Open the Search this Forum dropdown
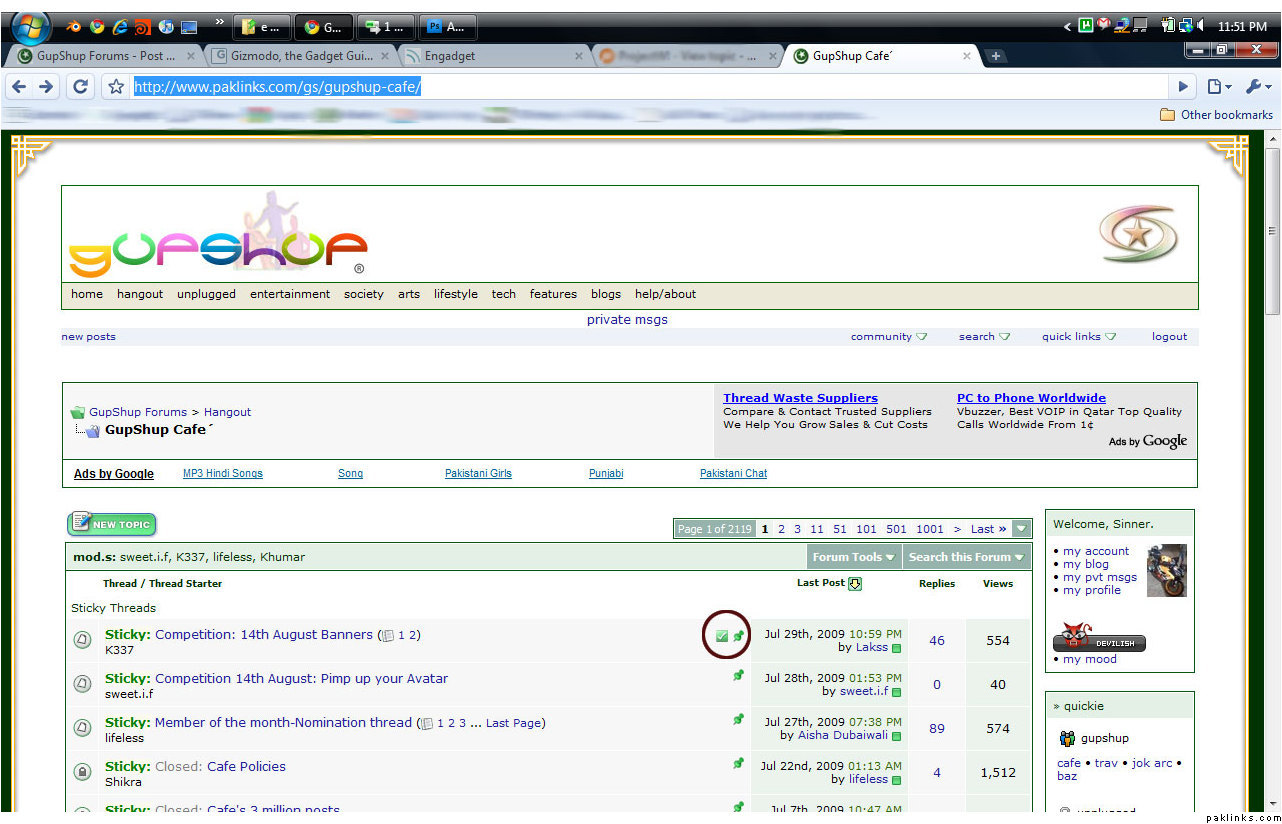This screenshot has height=824, width=1282. (965, 557)
